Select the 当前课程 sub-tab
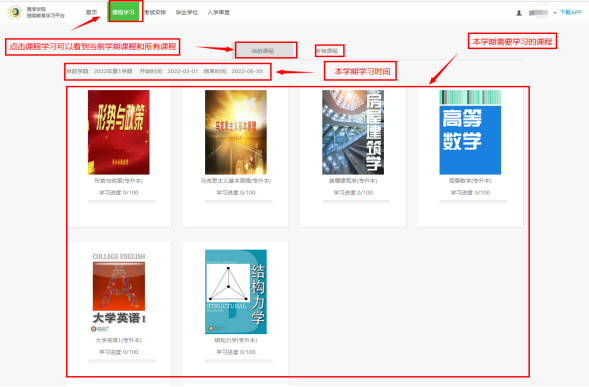 (x=263, y=50)
